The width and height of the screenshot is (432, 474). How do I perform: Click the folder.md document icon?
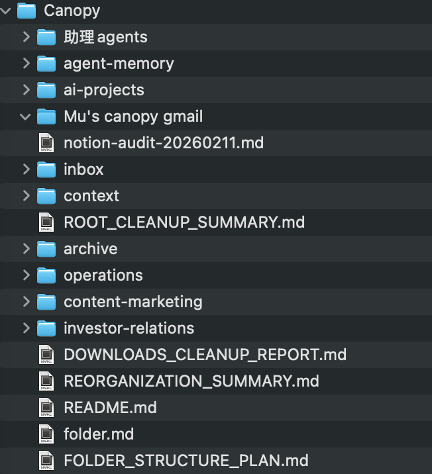46,434
